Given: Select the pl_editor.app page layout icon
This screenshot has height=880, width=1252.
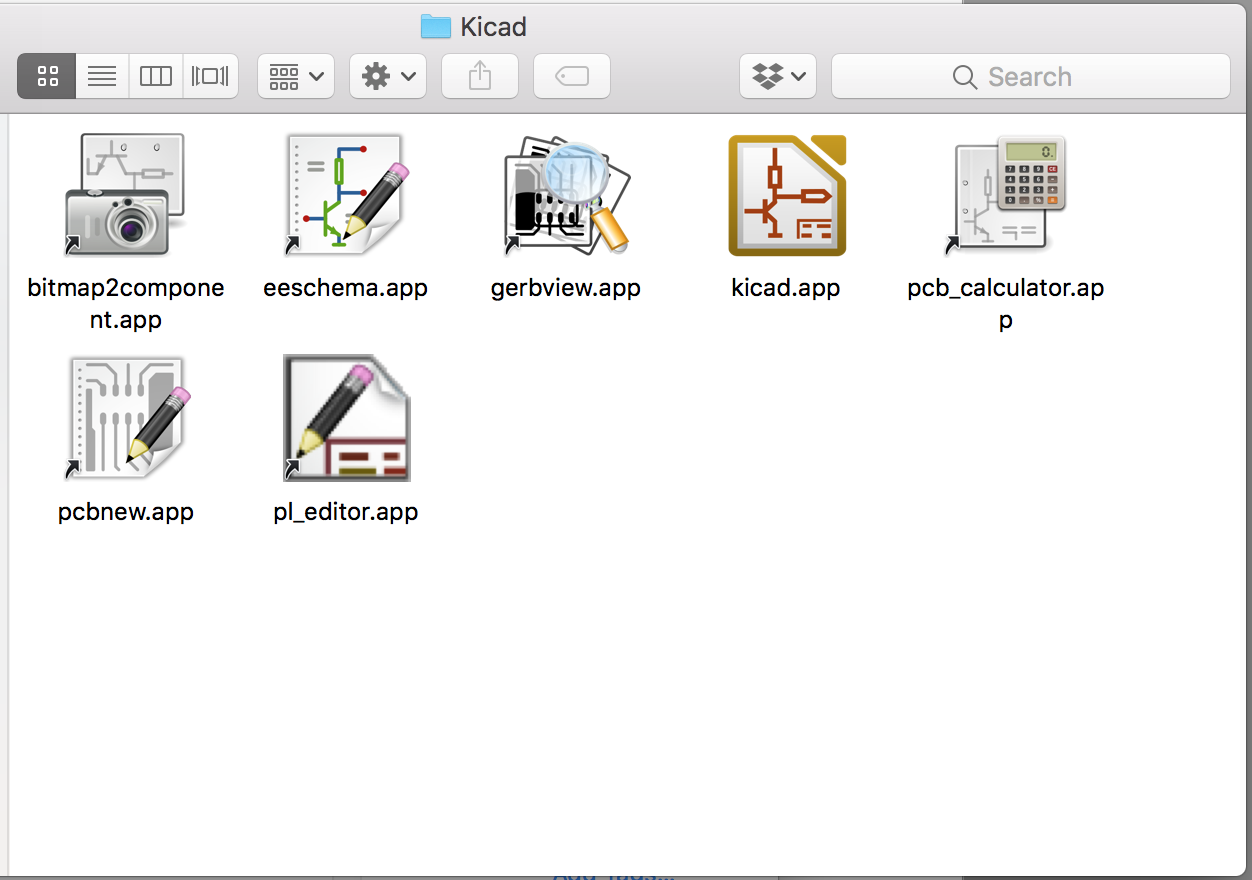Looking at the screenshot, I should pos(346,418).
